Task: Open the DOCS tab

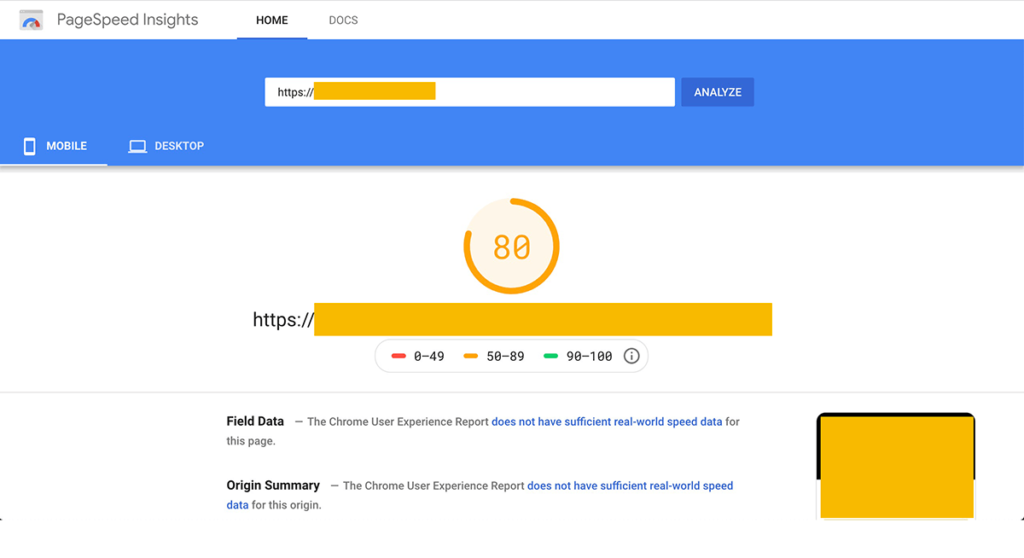Action: [343, 20]
